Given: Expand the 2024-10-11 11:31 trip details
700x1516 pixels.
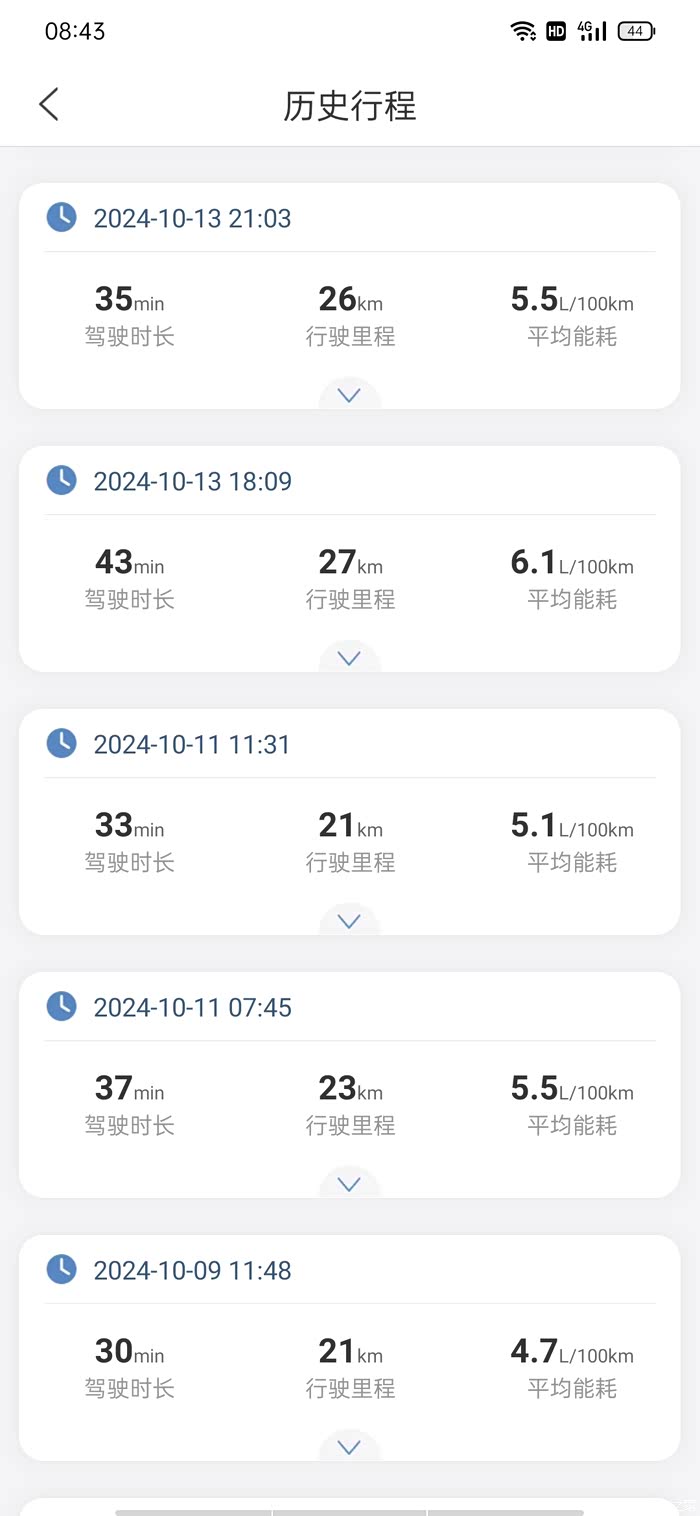Looking at the screenshot, I should (x=349, y=921).
